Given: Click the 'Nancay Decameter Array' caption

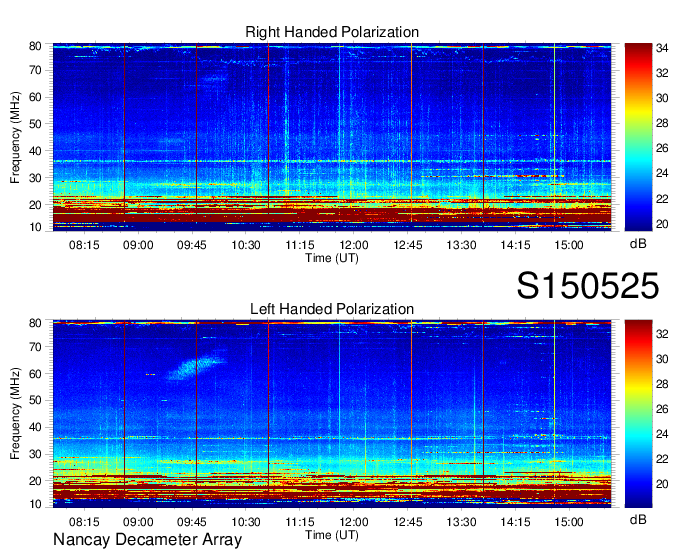Looking at the screenshot, I should point(147,539).
